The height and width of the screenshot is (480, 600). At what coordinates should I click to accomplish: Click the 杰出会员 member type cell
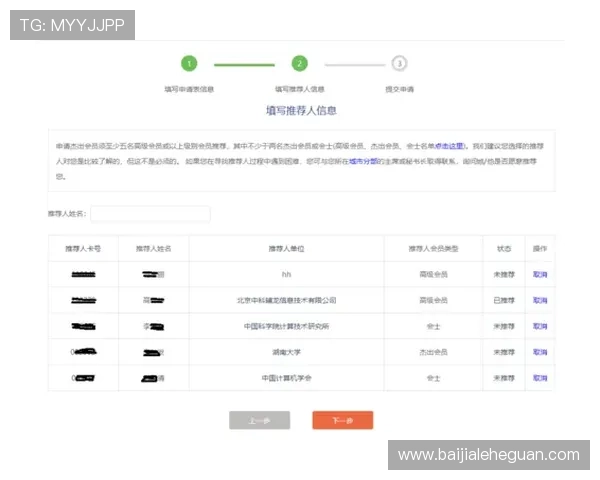(x=433, y=352)
